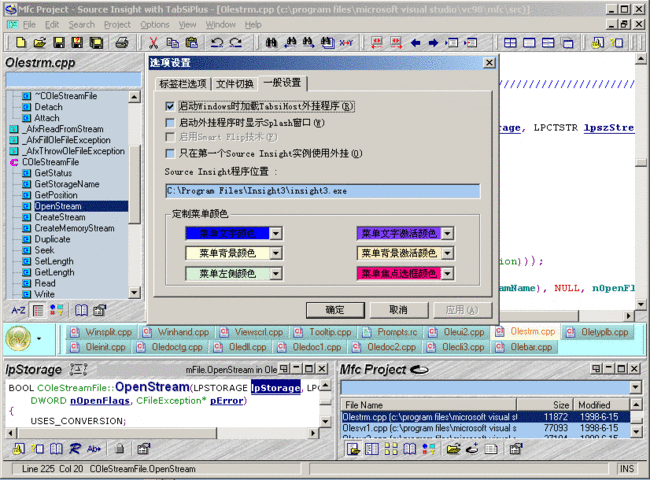
Task: Click the open folder icon in project toolbar
Action: point(453,448)
